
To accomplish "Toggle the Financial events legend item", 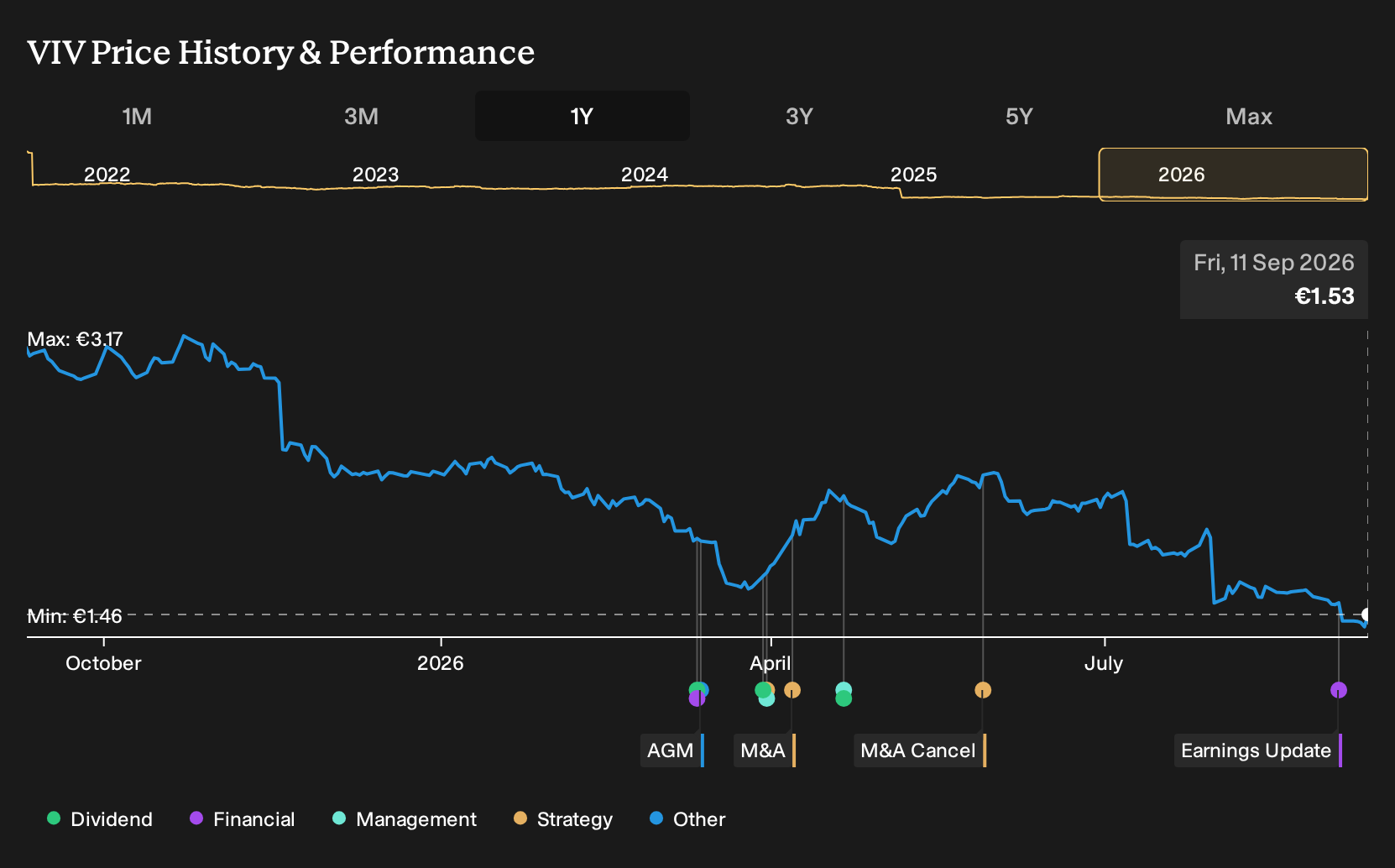I will tap(242, 819).
